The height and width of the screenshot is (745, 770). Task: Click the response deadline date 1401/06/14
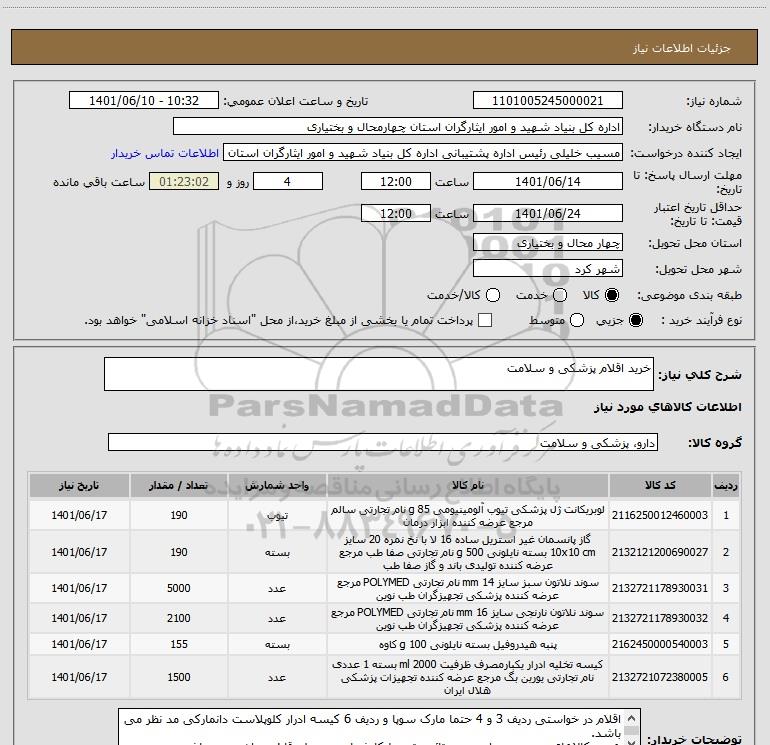[548, 181]
